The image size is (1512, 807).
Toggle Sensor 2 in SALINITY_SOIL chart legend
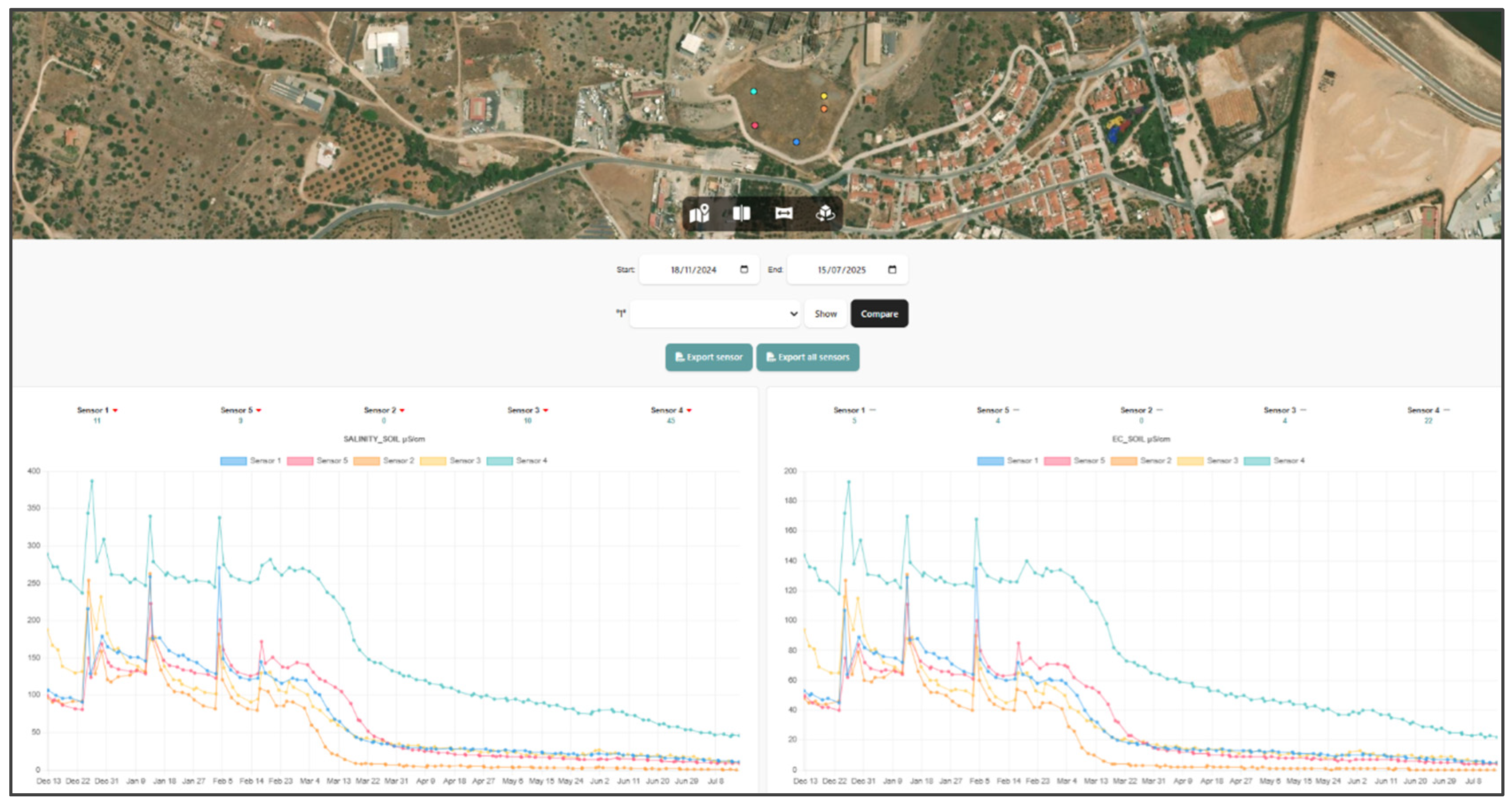pos(384,461)
